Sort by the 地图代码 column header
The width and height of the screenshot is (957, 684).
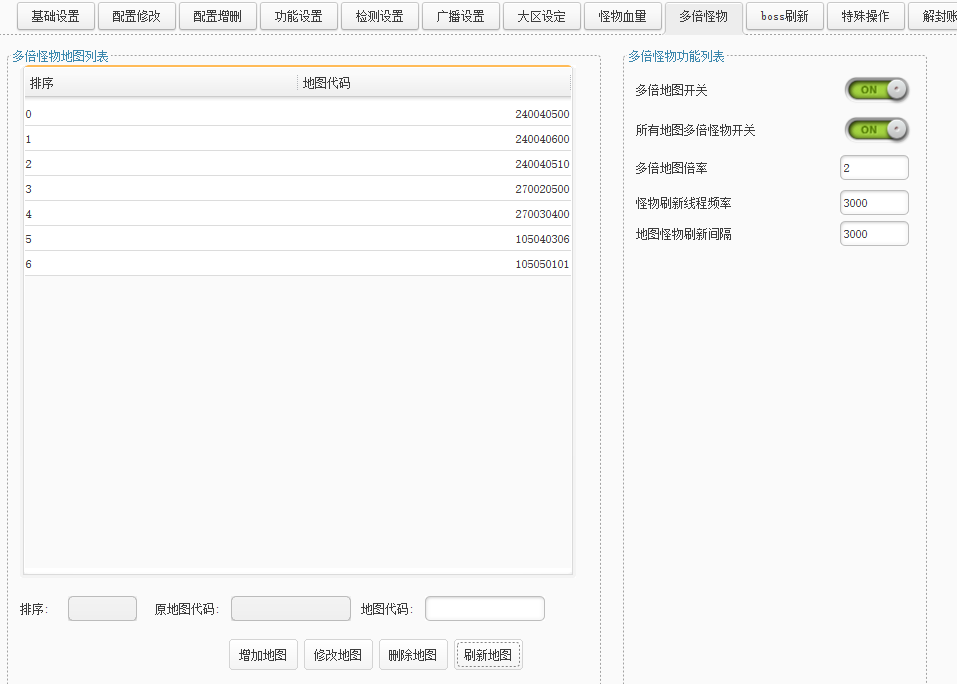pos(435,83)
